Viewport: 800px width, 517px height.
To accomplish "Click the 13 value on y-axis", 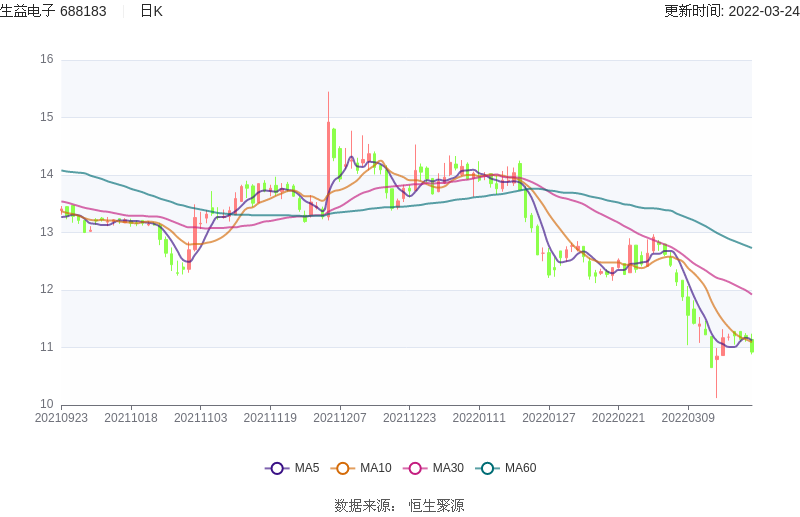I will coord(47,232).
